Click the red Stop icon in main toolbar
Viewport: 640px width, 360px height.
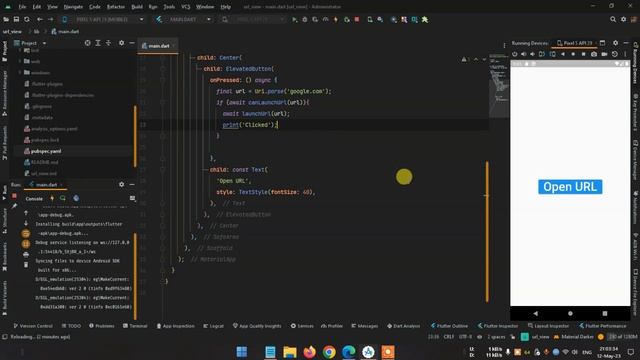click(x=357, y=20)
